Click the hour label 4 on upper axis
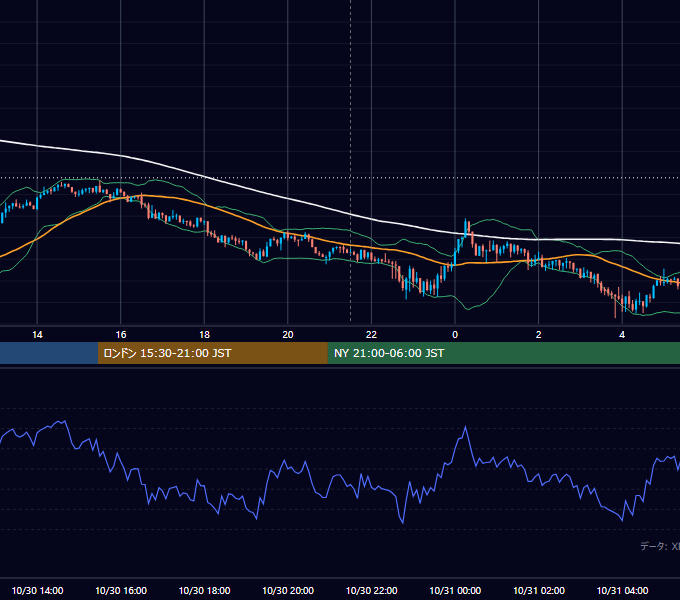The width and height of the screenshot is (680, 600). pyautogui.click(x=622, y=335)
